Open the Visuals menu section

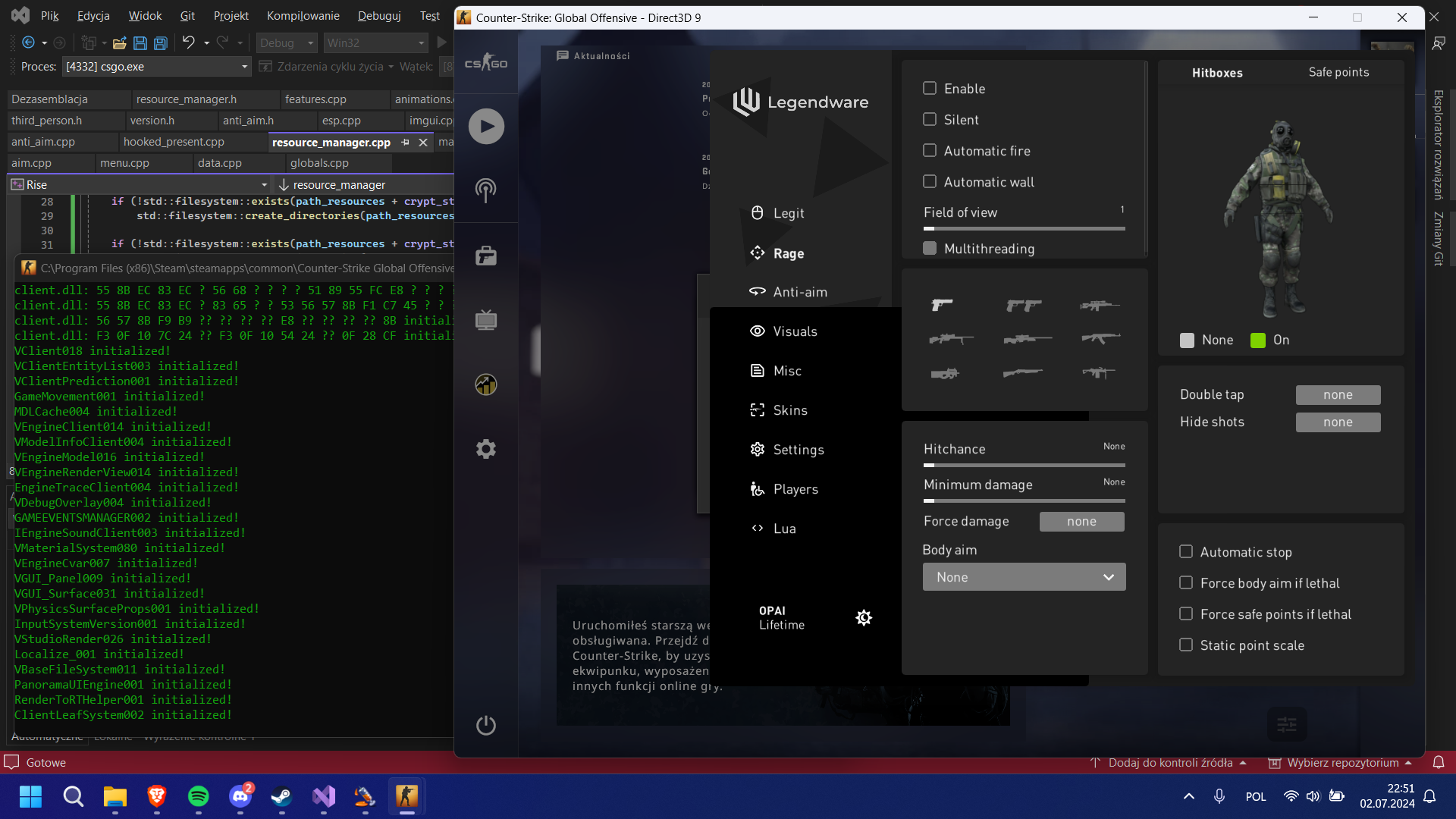795,331
